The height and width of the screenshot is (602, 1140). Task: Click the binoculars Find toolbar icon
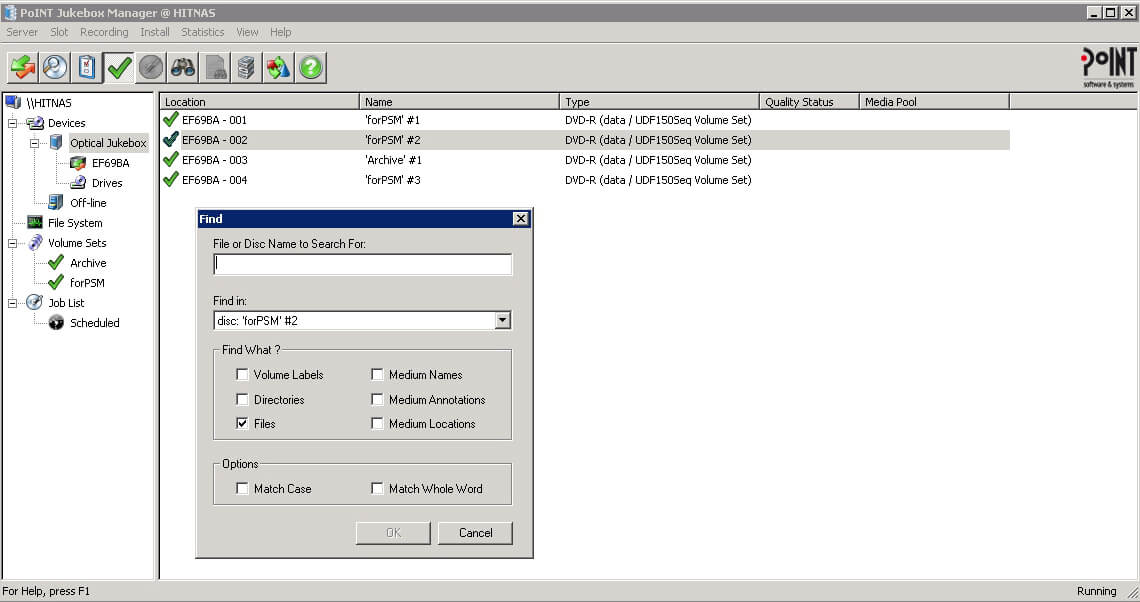pyautogui.click(x=182, y=68)
